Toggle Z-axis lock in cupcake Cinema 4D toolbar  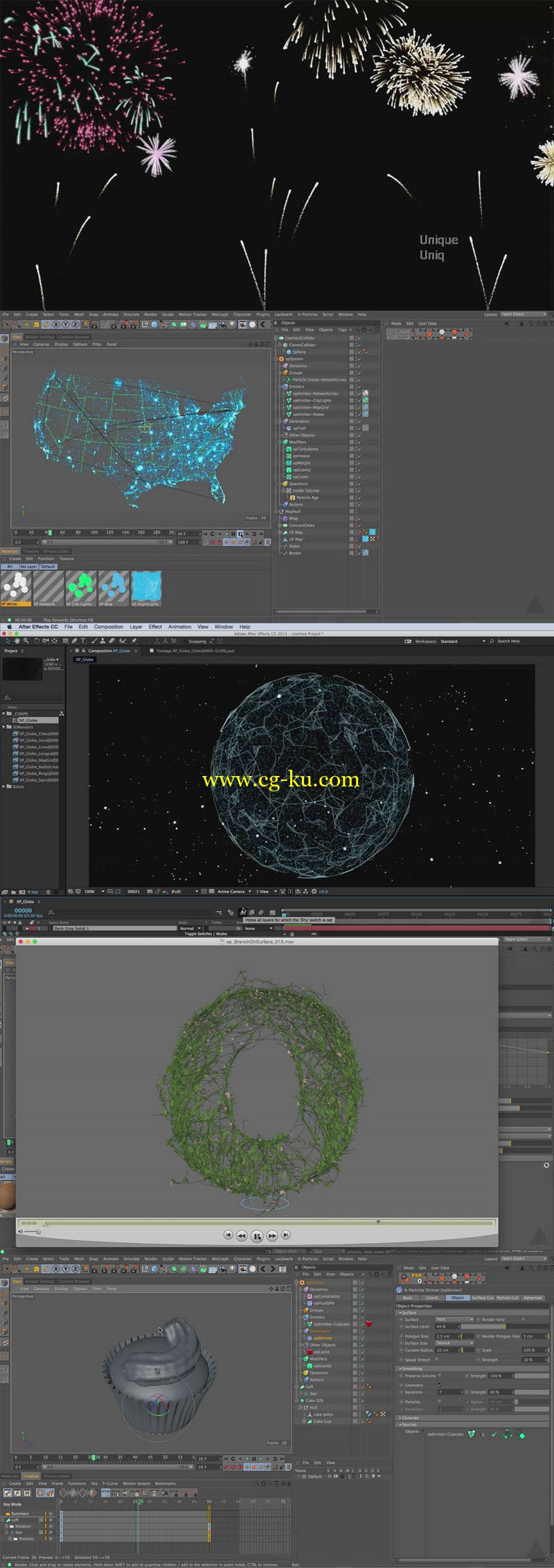coord(75,1269)
